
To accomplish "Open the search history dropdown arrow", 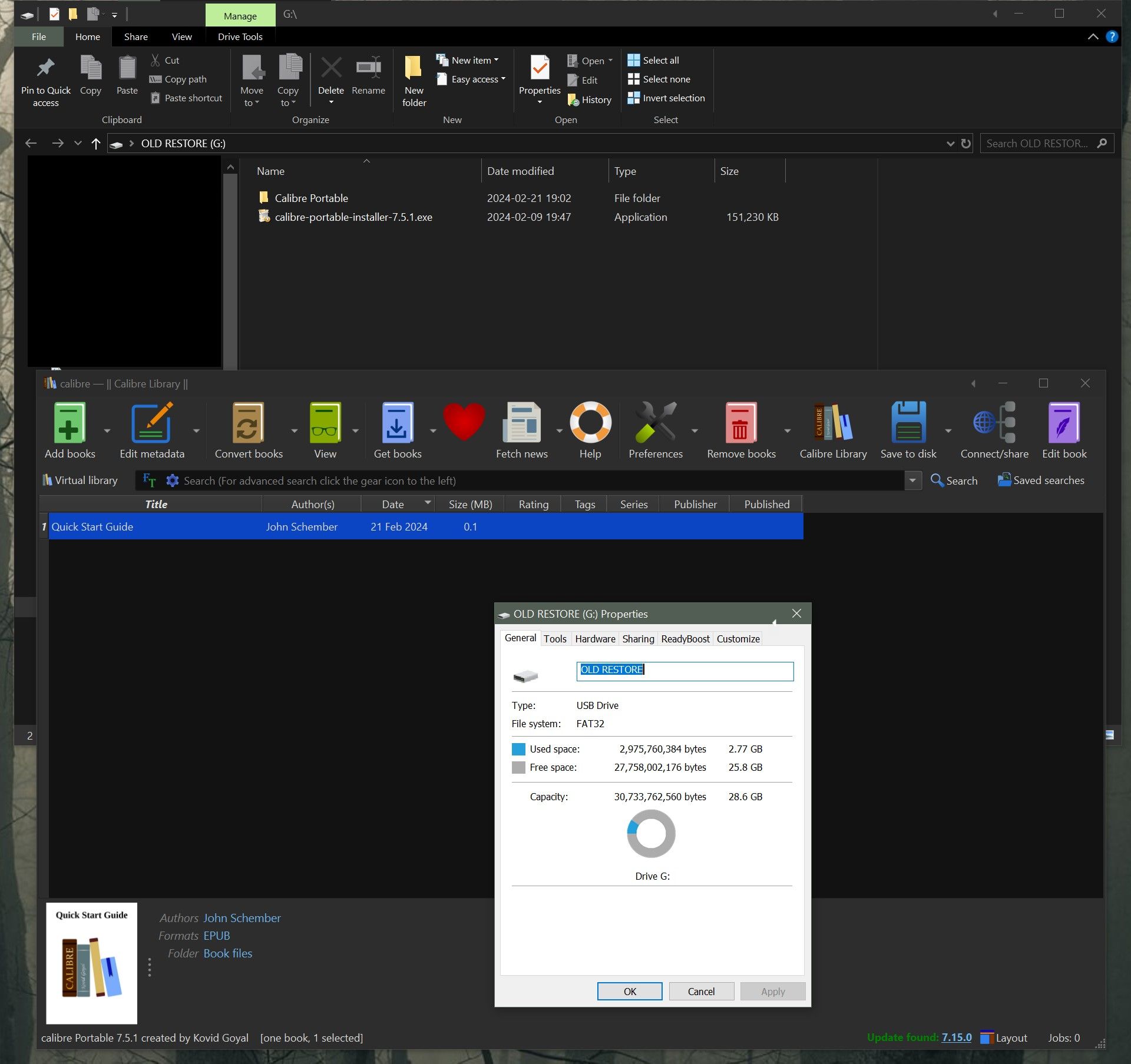I will 912,481.
